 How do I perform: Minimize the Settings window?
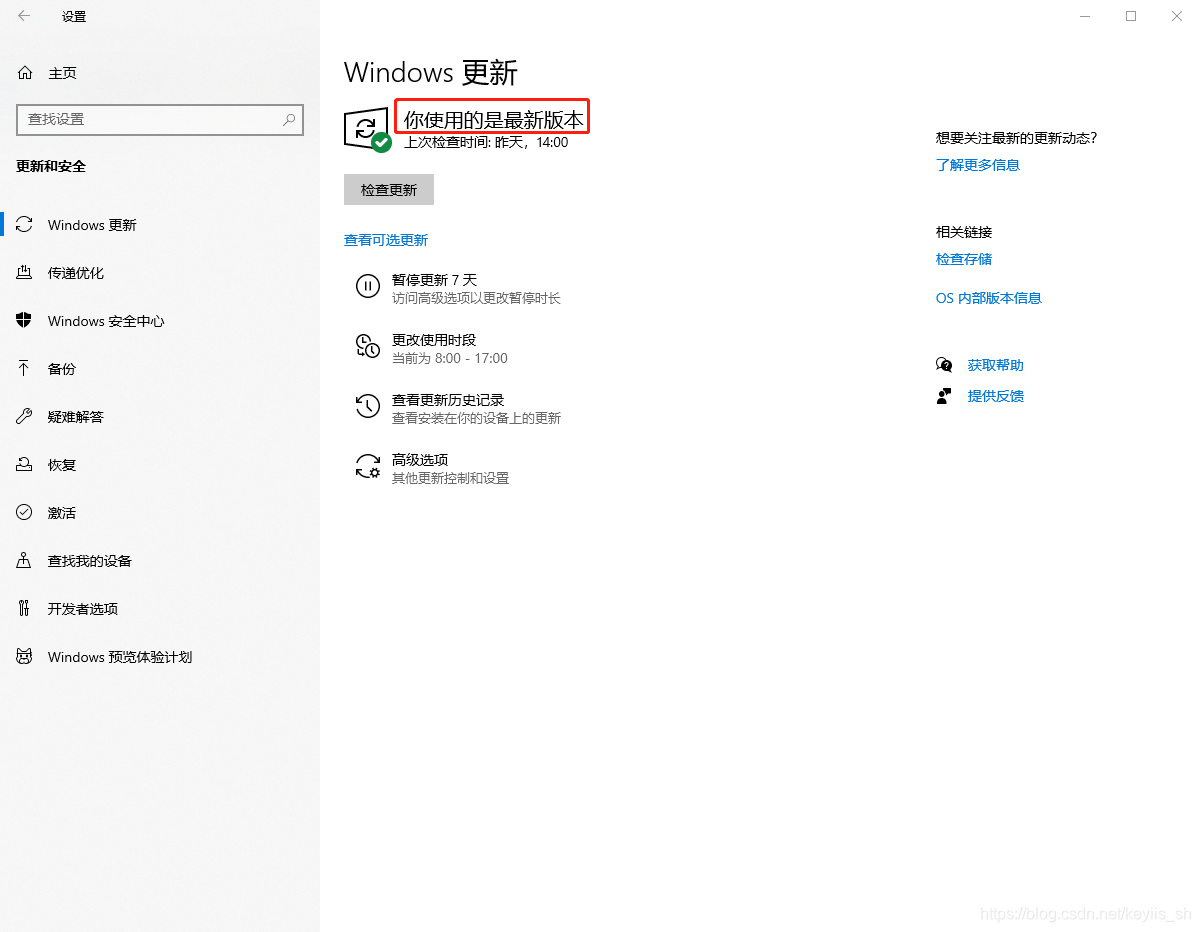[1085, 16]
